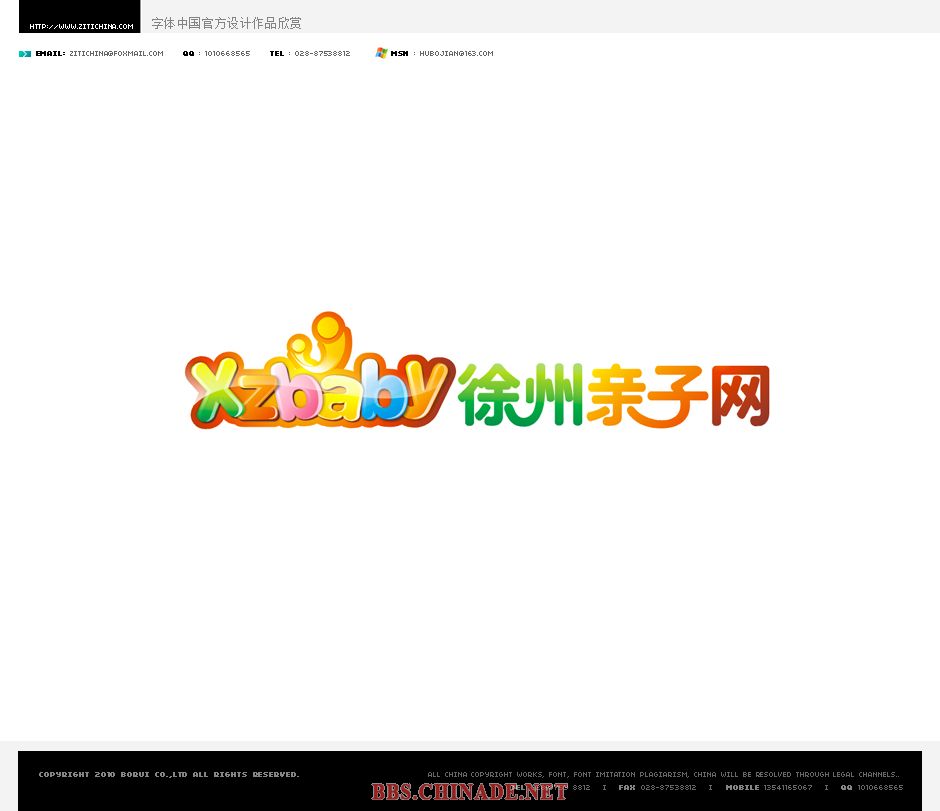Select the QQ number after the MOBILE number
This screenshot has width=940, height=811.
(x=880, y=788)
